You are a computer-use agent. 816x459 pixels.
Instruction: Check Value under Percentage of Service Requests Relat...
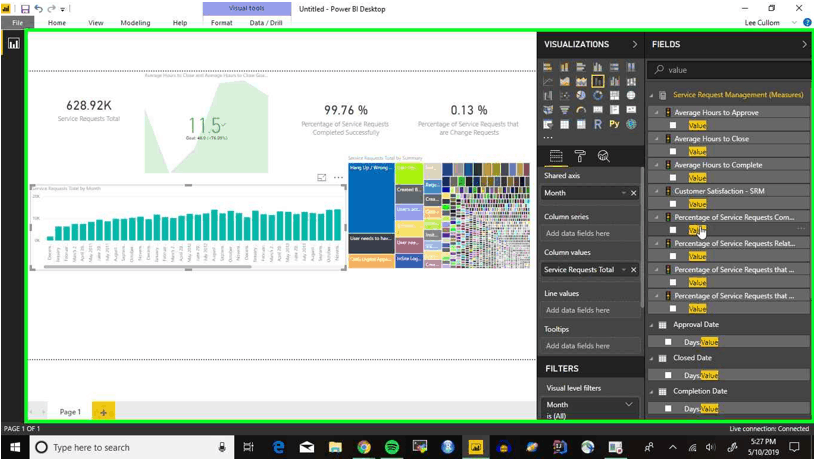(673, 257)
